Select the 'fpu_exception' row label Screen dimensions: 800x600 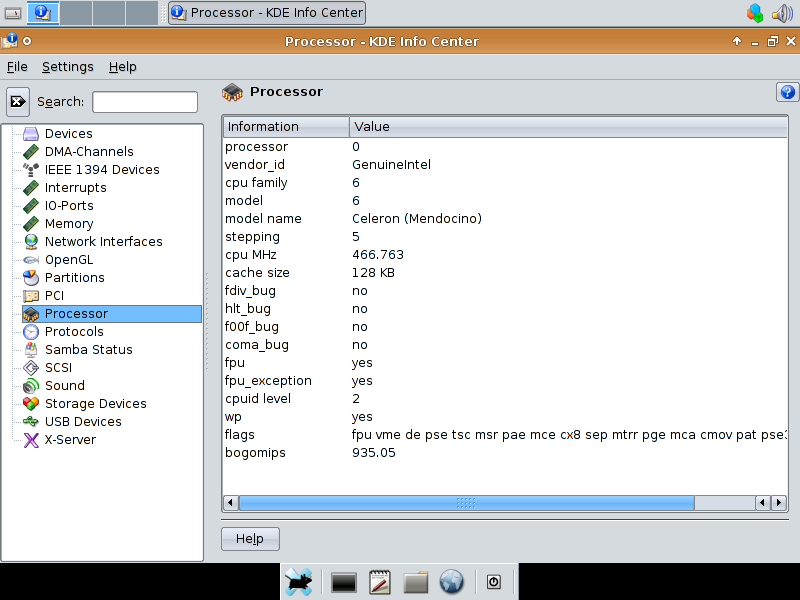click(268, 381)
